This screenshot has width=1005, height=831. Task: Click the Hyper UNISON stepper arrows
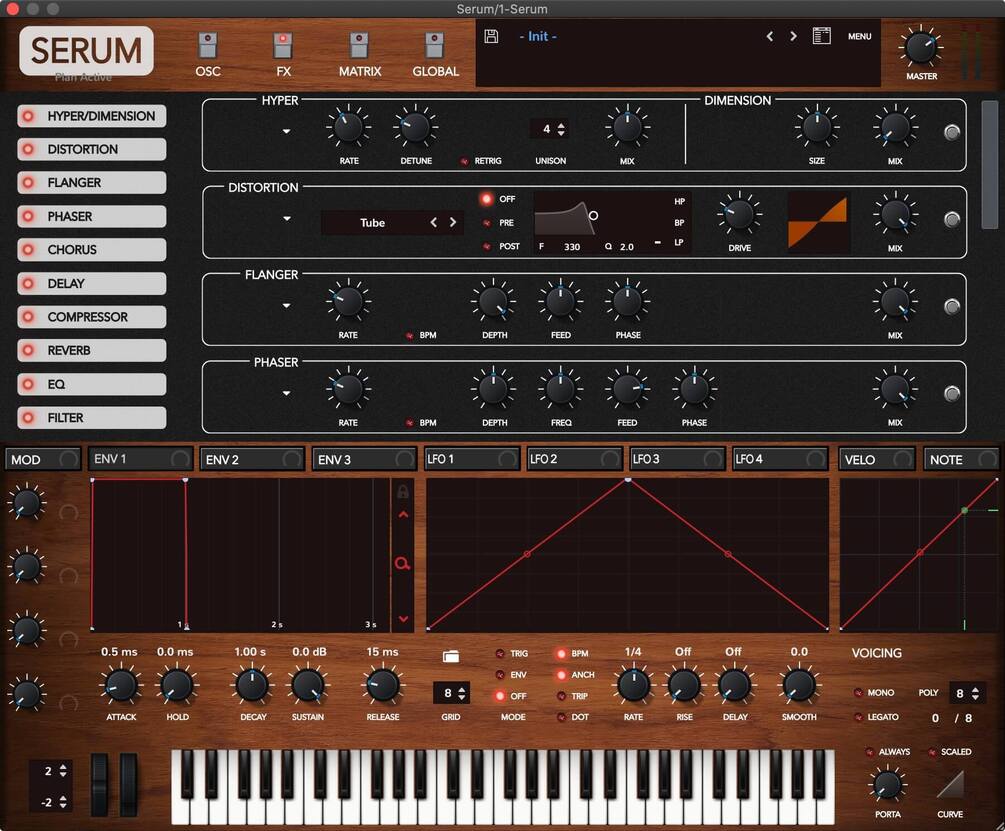(x=561, y=129)
